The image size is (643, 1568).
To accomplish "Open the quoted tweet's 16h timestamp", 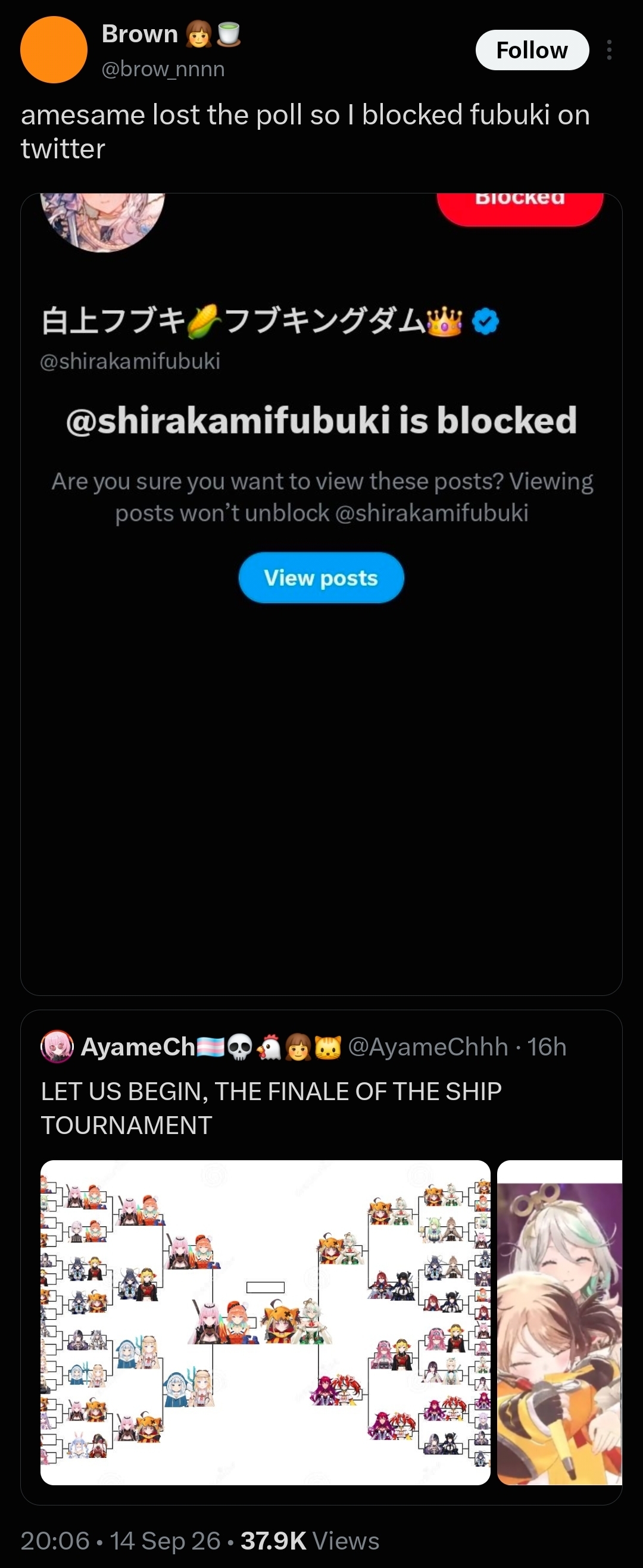I will [x=547, y=1047].
